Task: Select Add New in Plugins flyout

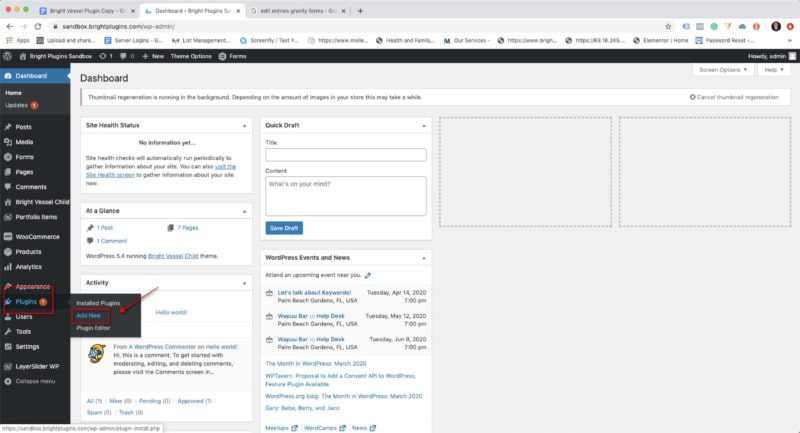Action: (89, 316)
